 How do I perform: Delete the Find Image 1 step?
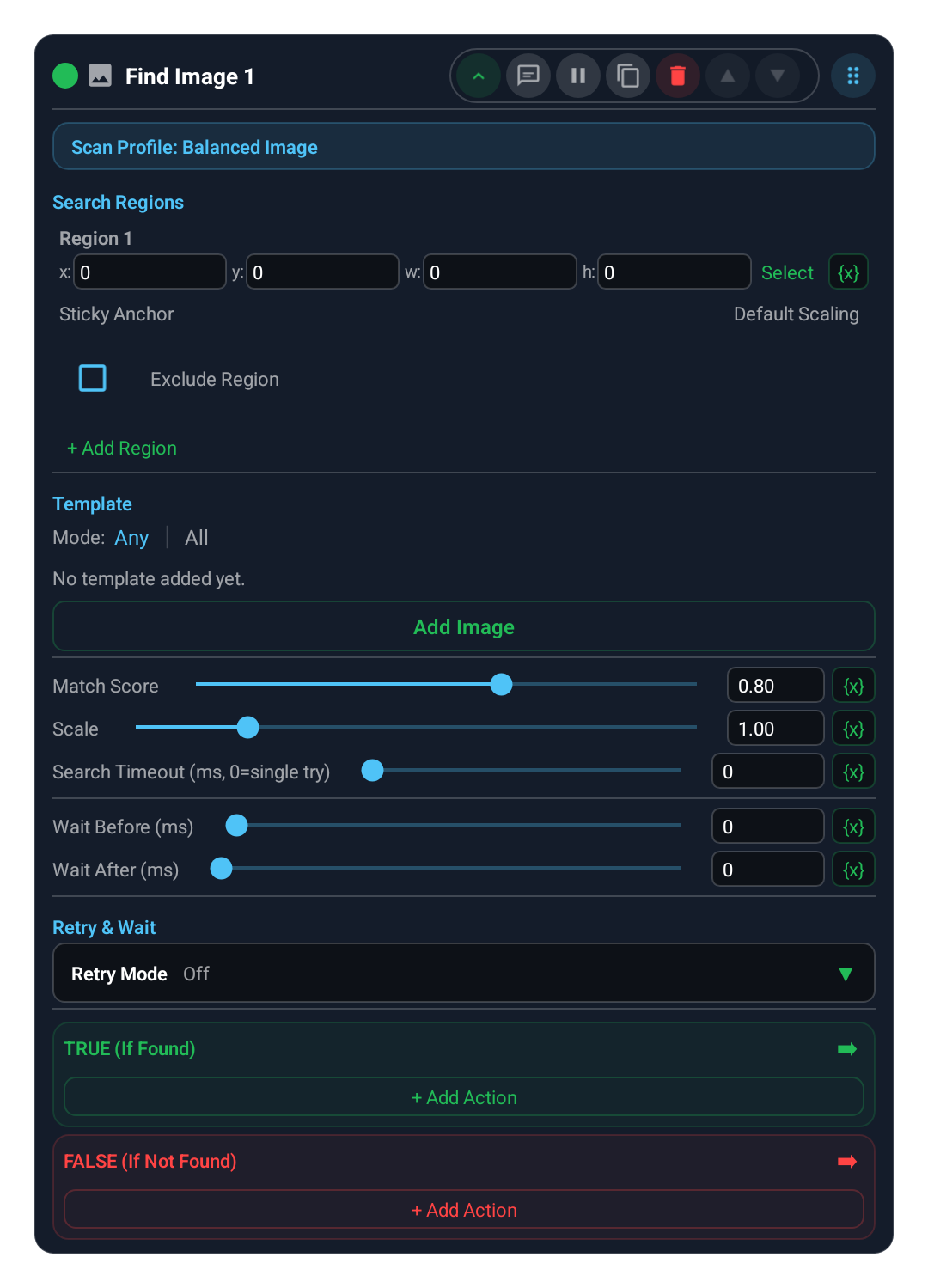(x=678, y=76)
